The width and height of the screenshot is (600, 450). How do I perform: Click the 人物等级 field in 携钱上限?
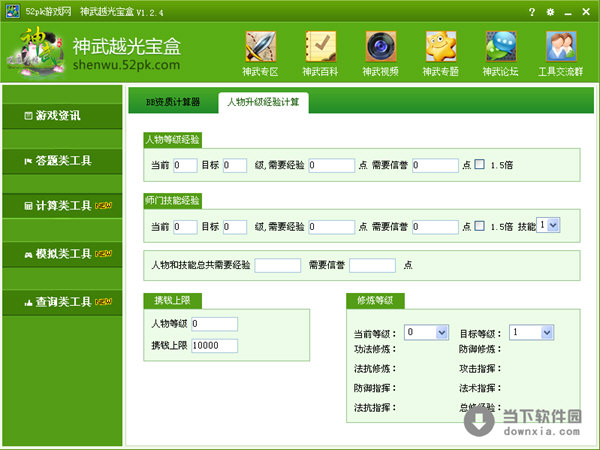click(214, 324)
